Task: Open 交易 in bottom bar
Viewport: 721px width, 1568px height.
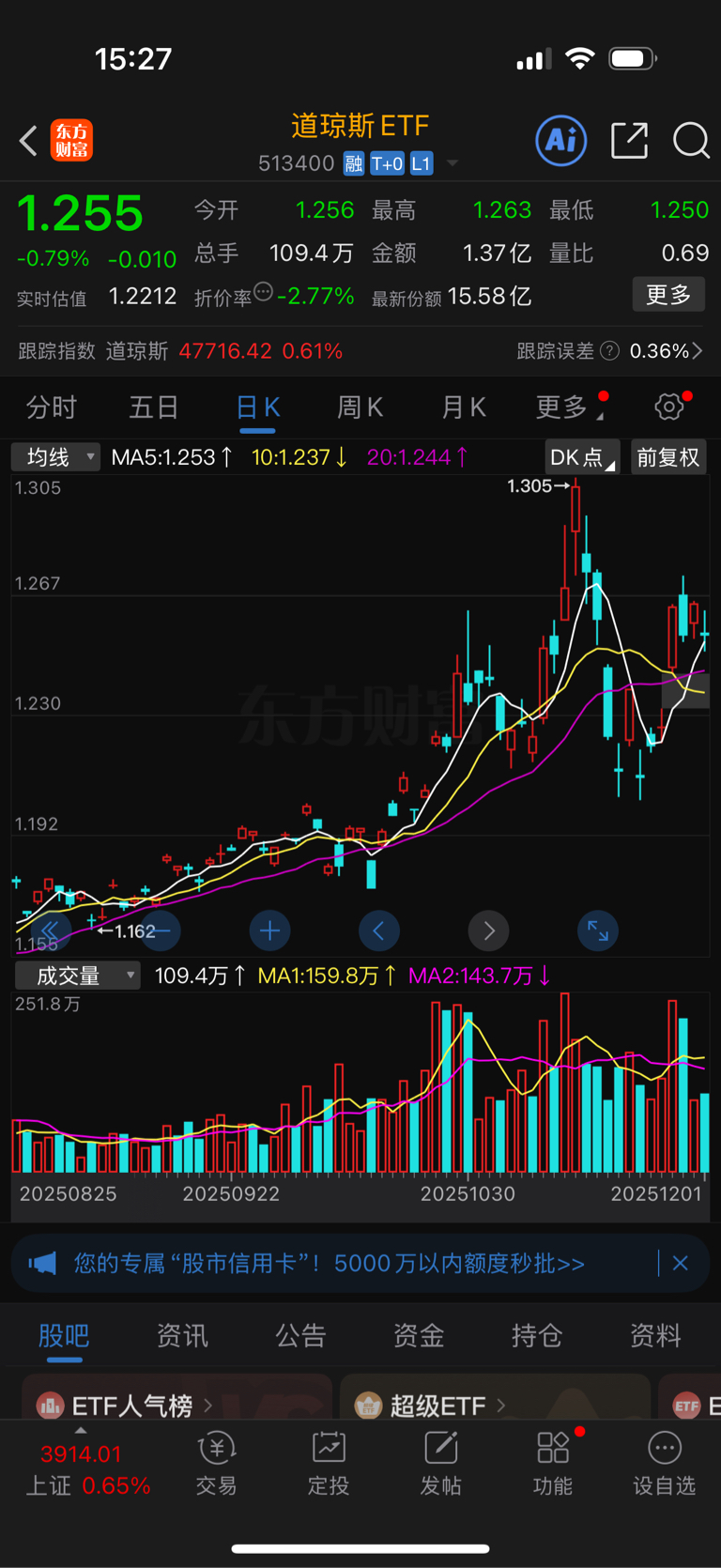Action: point(217,1464)
